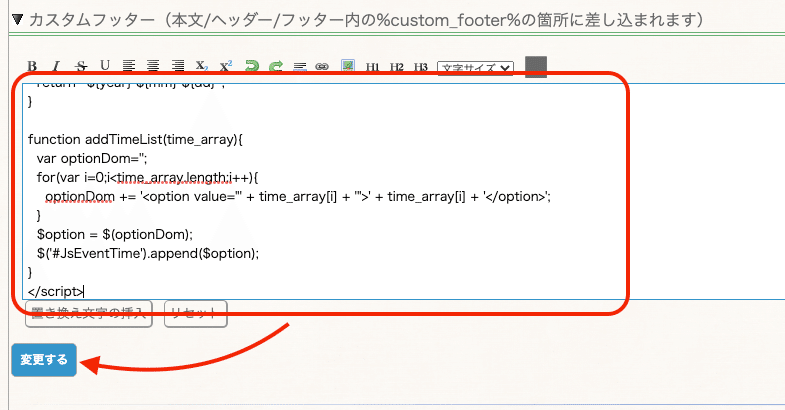Apply subscript formatting

point(201,66)
